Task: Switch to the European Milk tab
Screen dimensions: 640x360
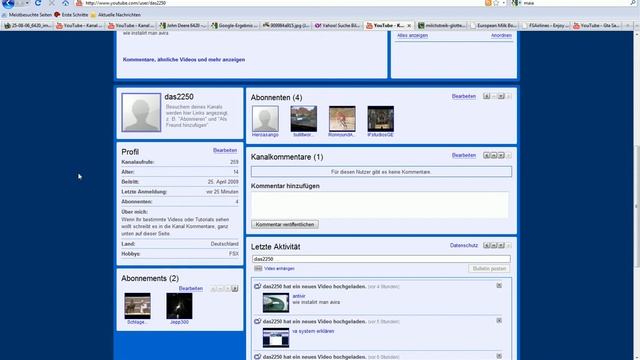Action: coord(493,25)
